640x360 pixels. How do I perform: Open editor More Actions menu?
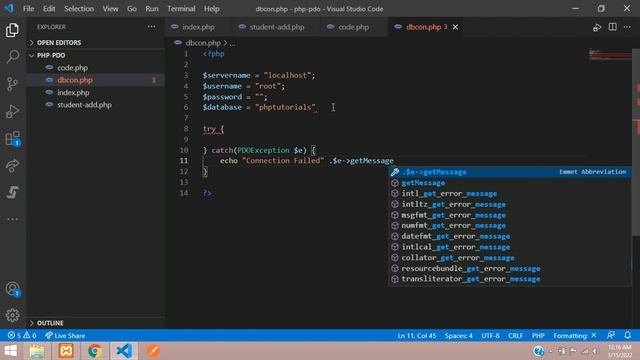pos(627,27)
